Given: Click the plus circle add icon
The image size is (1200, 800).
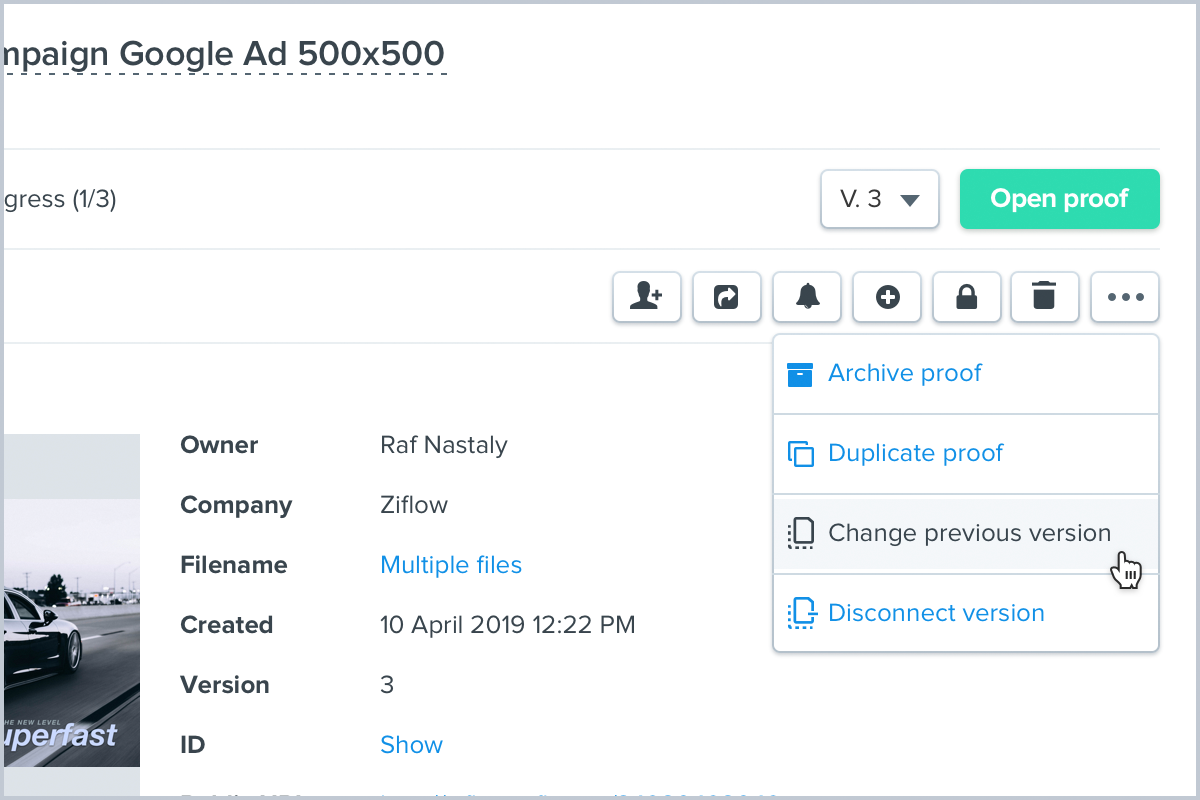Looking at the screenshot, I should tap(886, 297).
